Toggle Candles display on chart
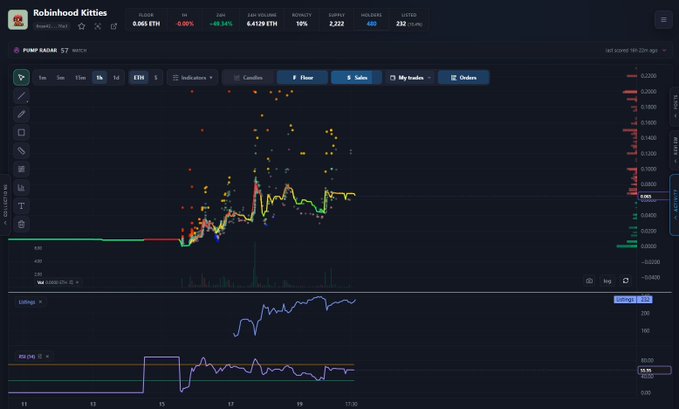This screenshot has width=679, height=409. [249, 78]
